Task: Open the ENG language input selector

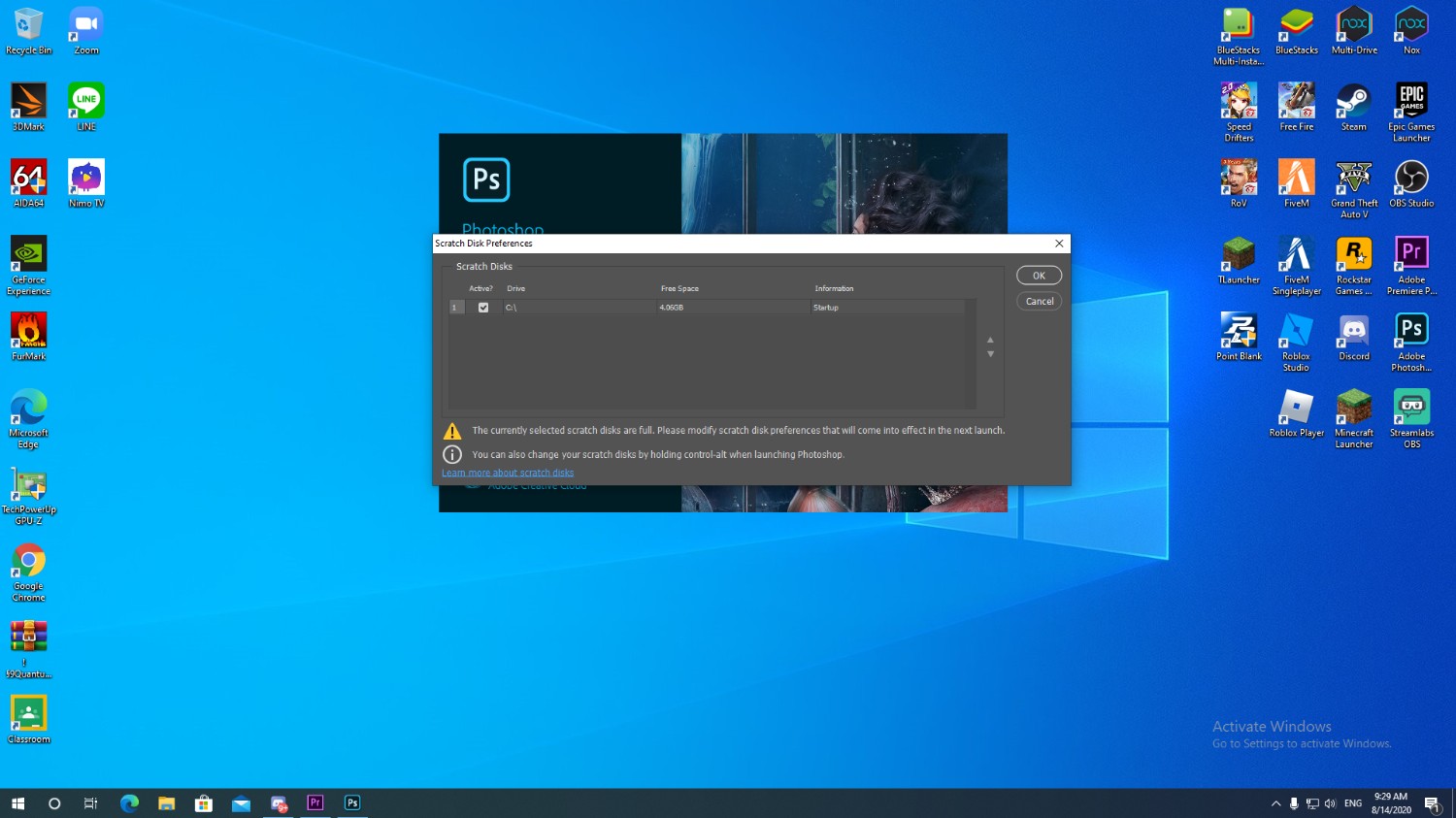Action: [x=1353, y=803]
